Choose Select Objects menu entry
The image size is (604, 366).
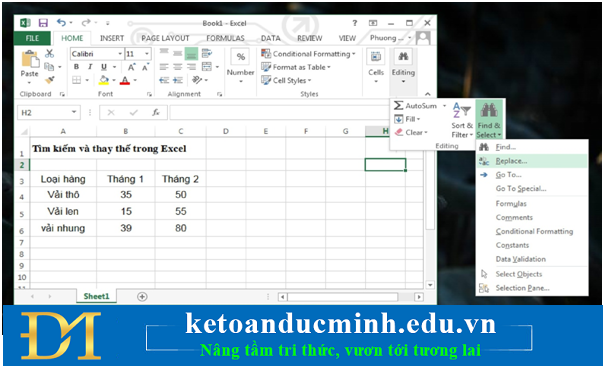(x=532, y=274)
